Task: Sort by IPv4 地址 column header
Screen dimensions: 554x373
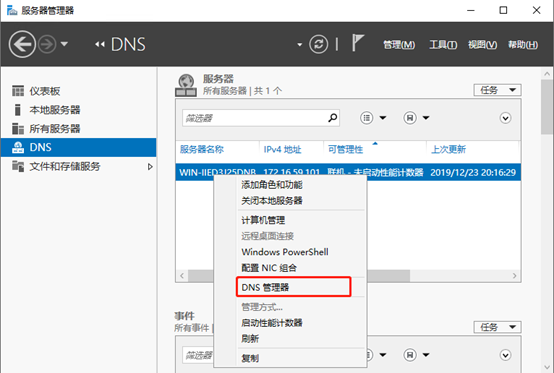Action: (282, 149)
